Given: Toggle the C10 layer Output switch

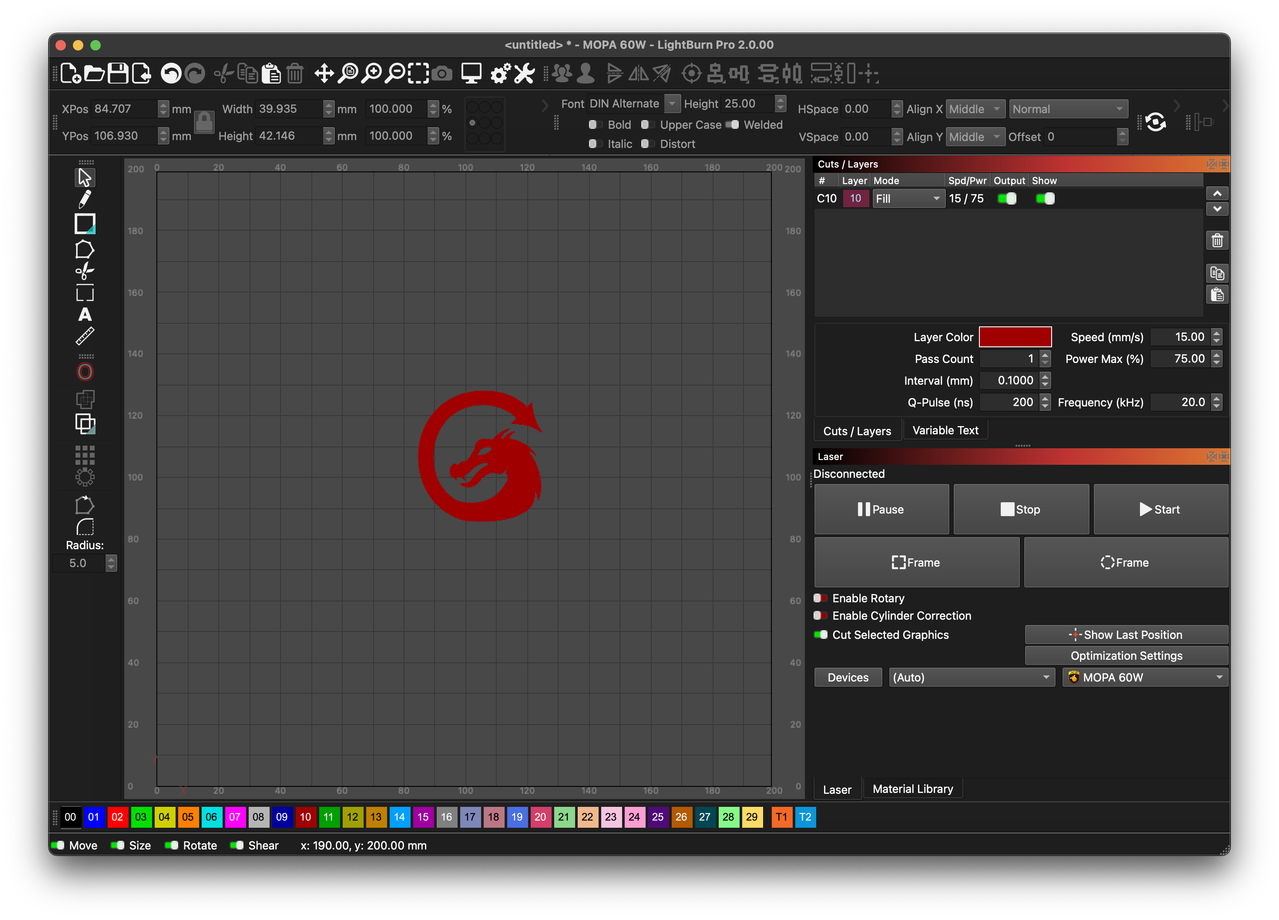Looking at the screenshot, I should [x=1007, y=198].
